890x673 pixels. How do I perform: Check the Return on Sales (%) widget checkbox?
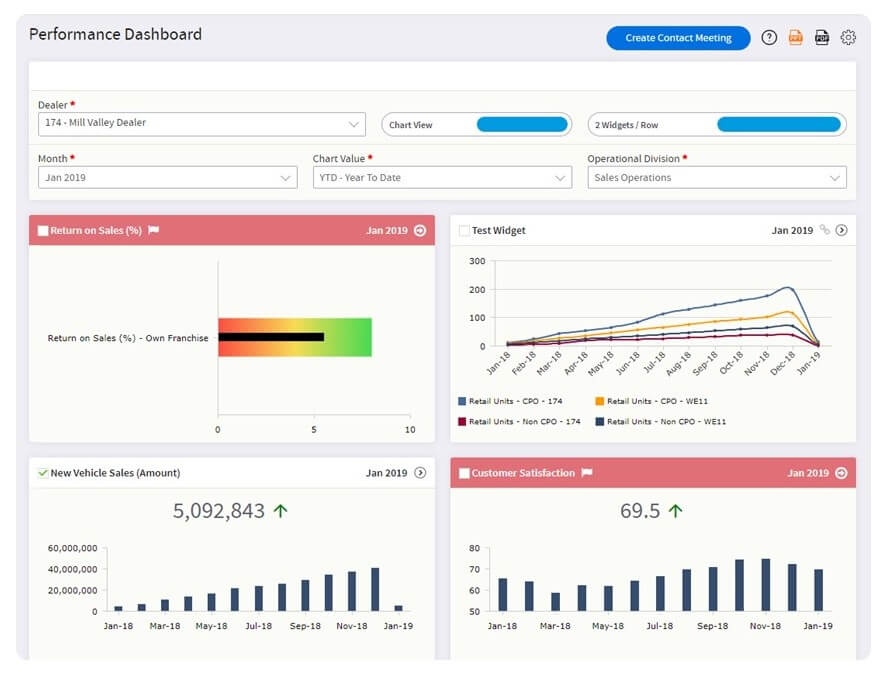click(43, 230)
